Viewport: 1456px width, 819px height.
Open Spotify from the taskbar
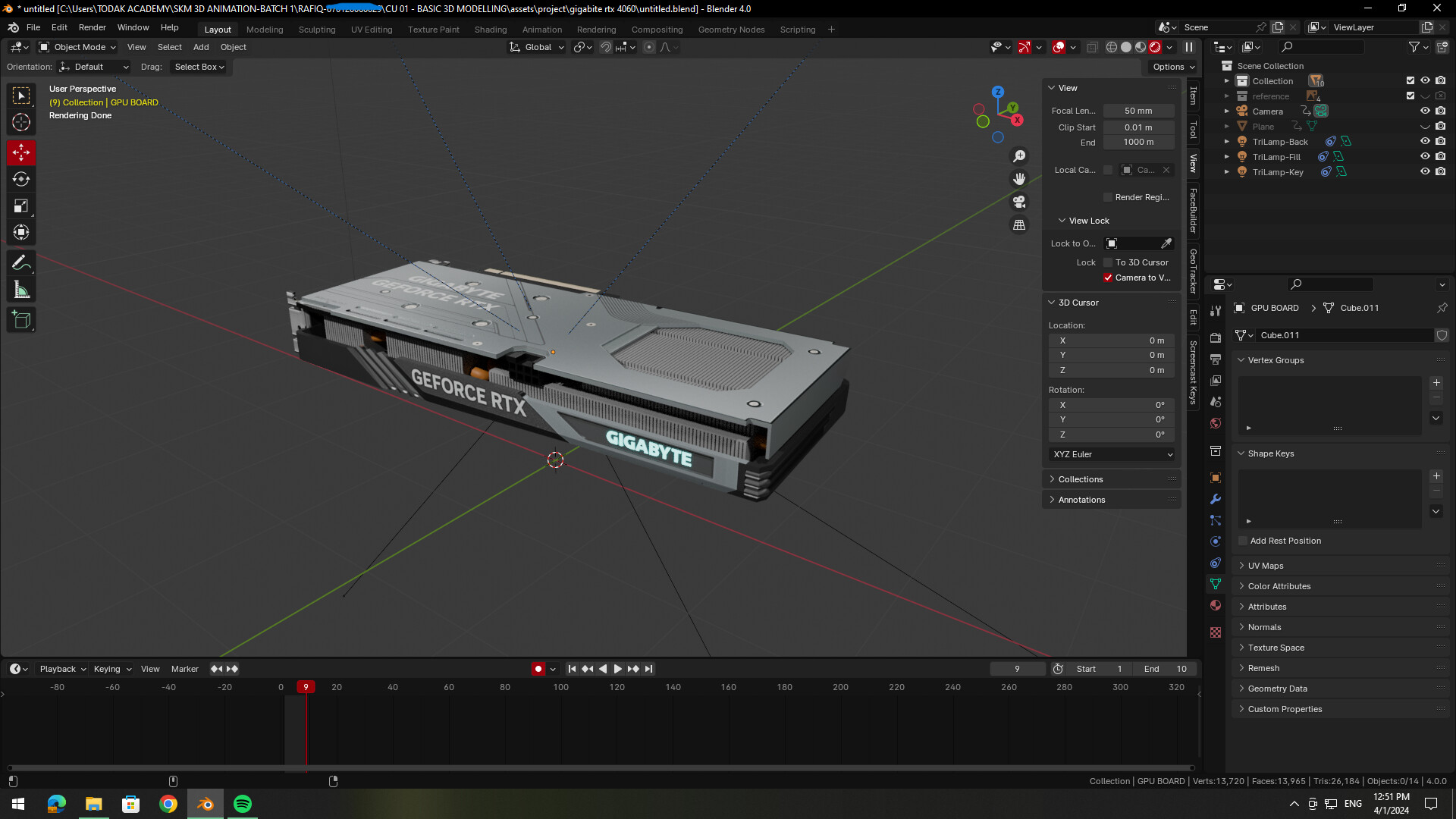click(x=242, y=803)
